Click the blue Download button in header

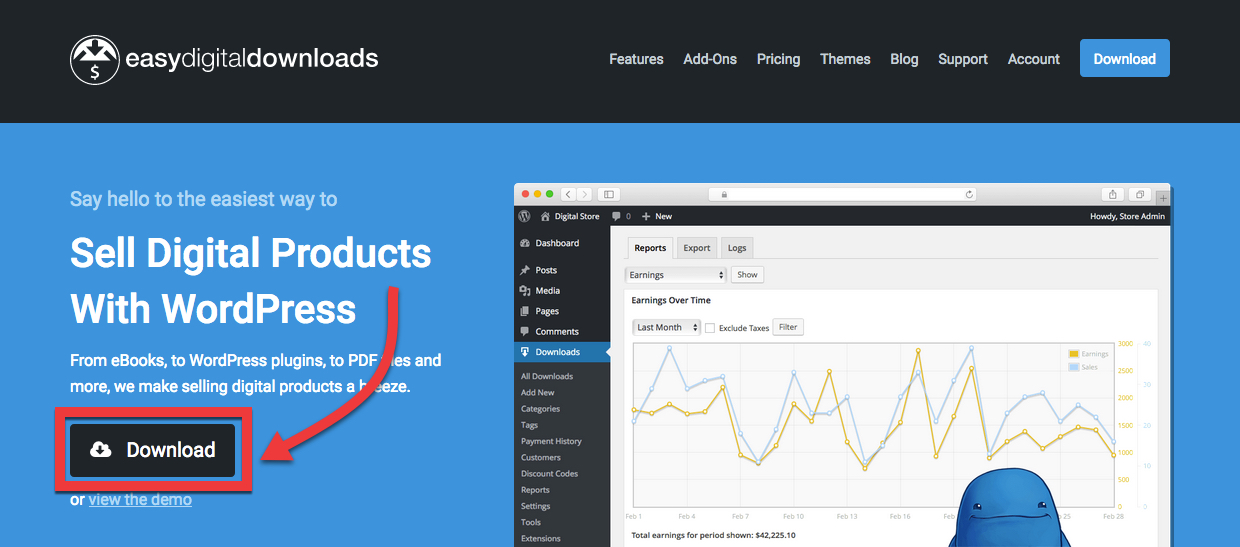click(1124, 58)
